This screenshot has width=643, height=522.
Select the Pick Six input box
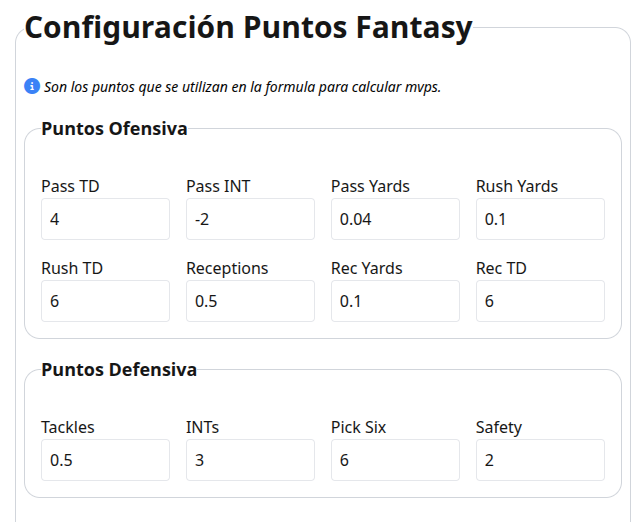coord(395,460)
